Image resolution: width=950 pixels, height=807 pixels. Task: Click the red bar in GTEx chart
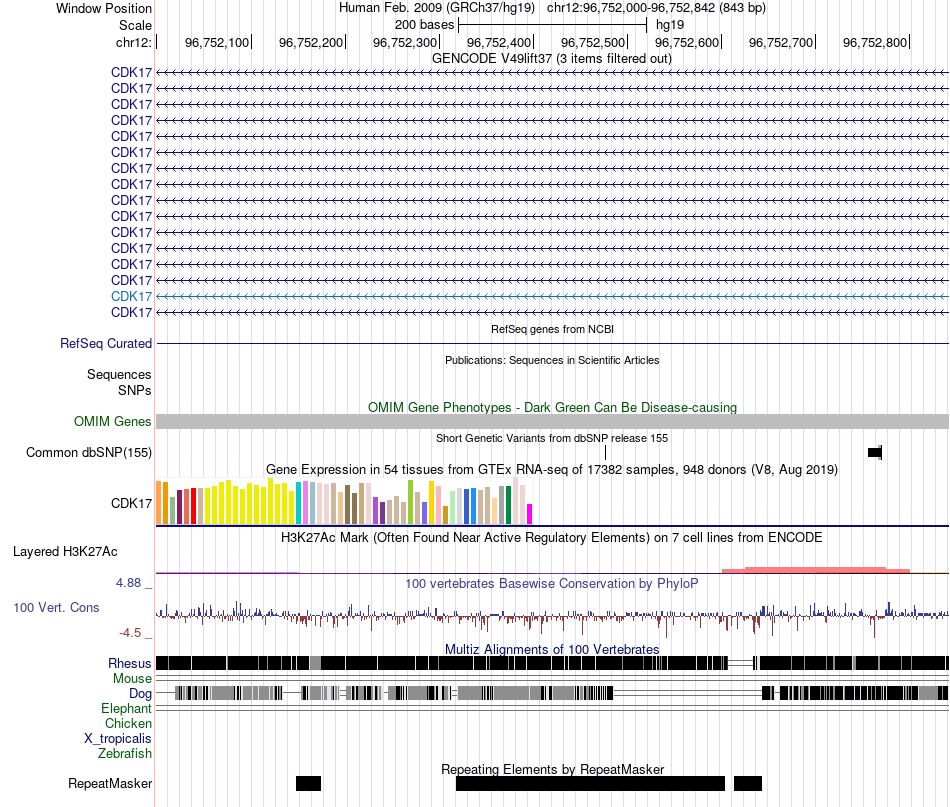(x=194, y=506)
